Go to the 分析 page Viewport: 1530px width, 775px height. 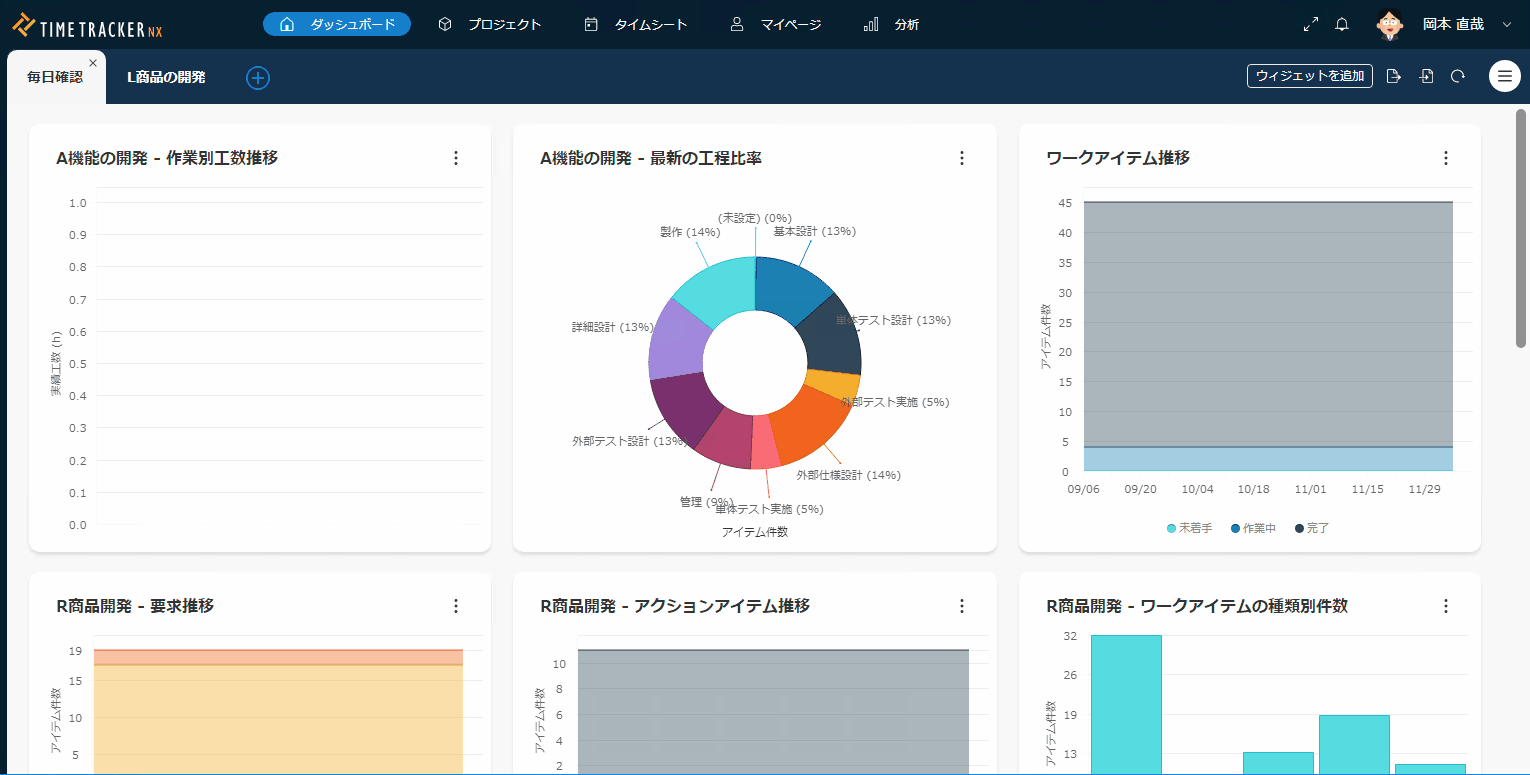(x=891, y=24)
